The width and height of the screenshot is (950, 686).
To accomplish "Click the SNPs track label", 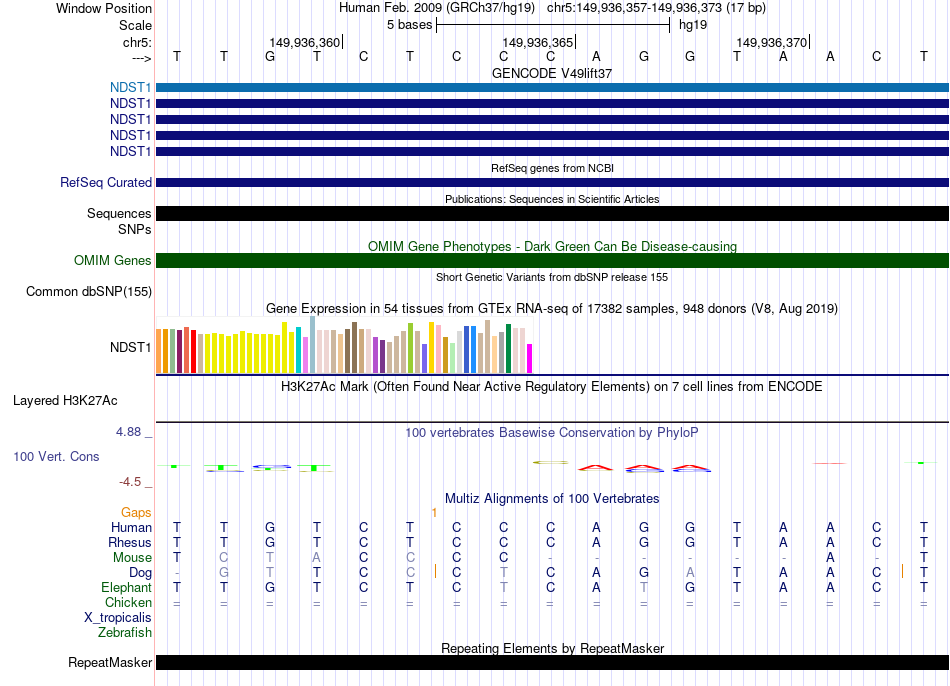I will (135, 229).
